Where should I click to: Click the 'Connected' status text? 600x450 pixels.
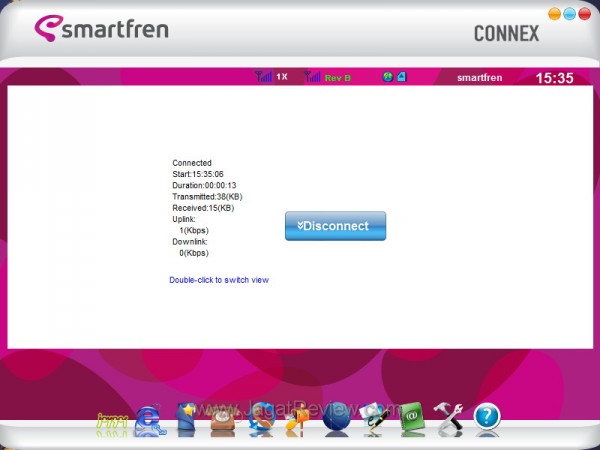point(192,163)
